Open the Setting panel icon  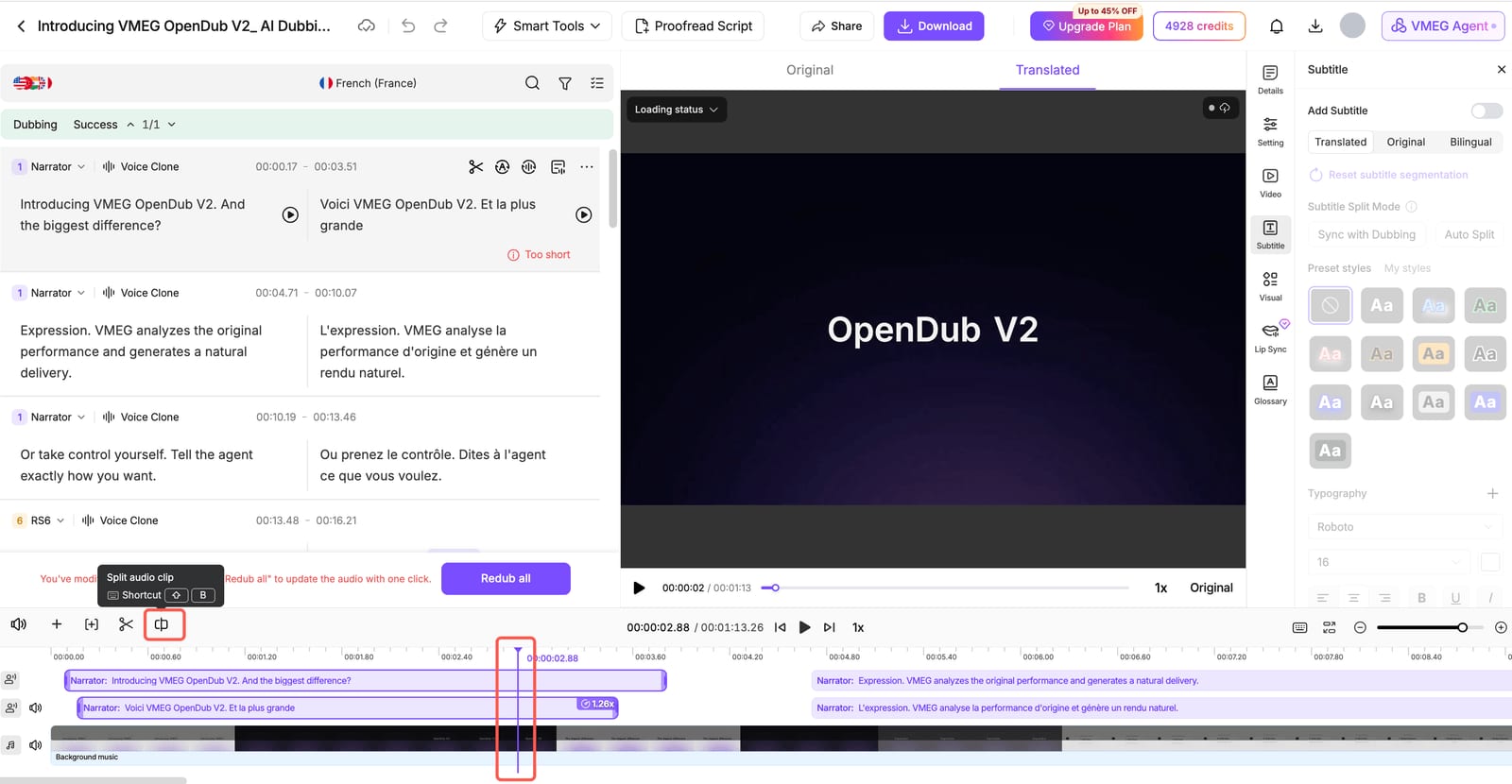(1270, 131)
